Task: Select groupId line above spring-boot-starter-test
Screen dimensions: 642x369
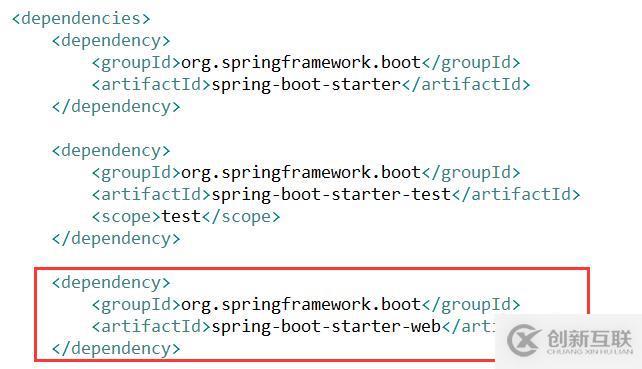Action: click(306, 173)
